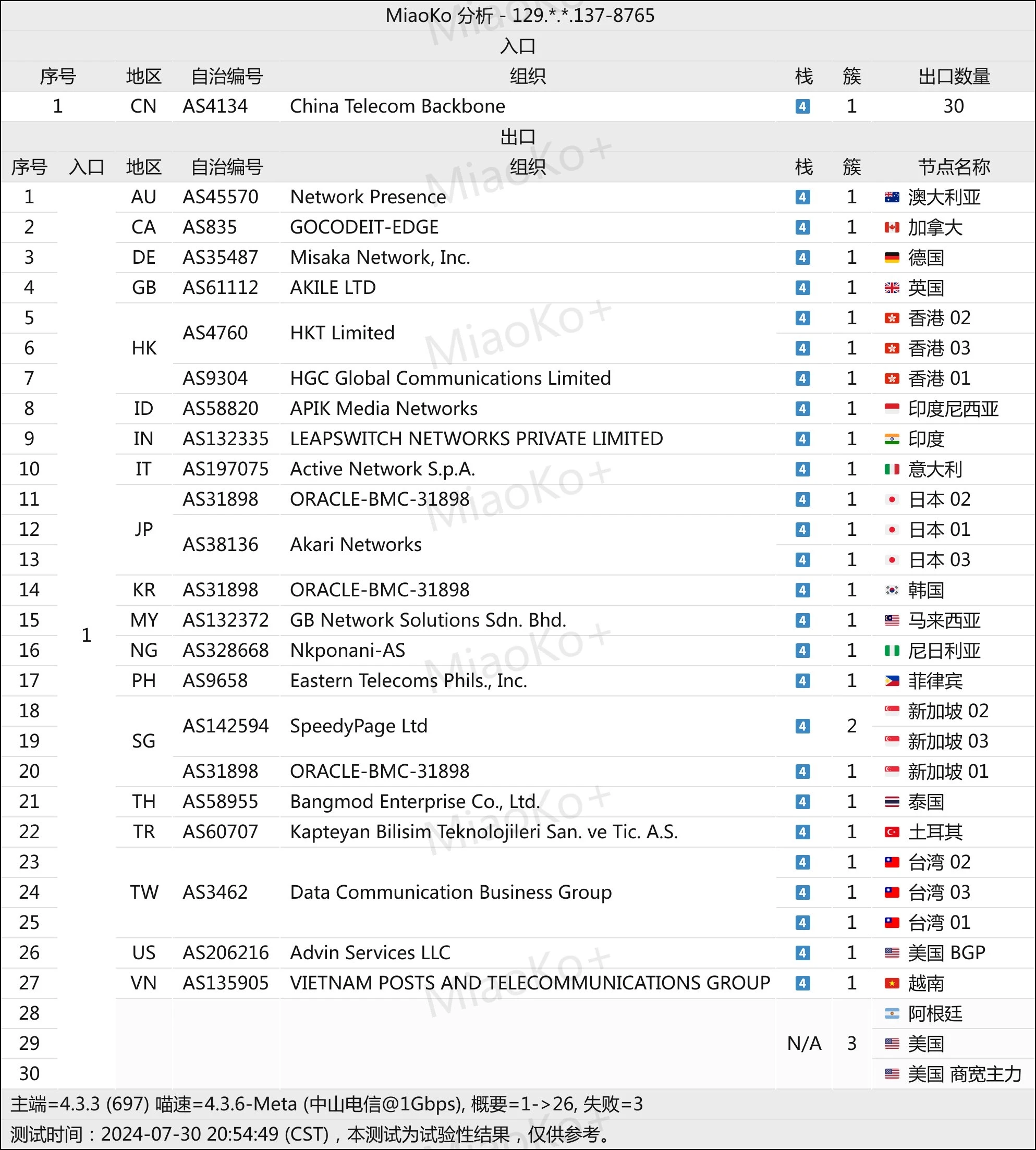Click the AS206216 ASN cell
The image size is (1036, 1150).
tap(225, 952)
